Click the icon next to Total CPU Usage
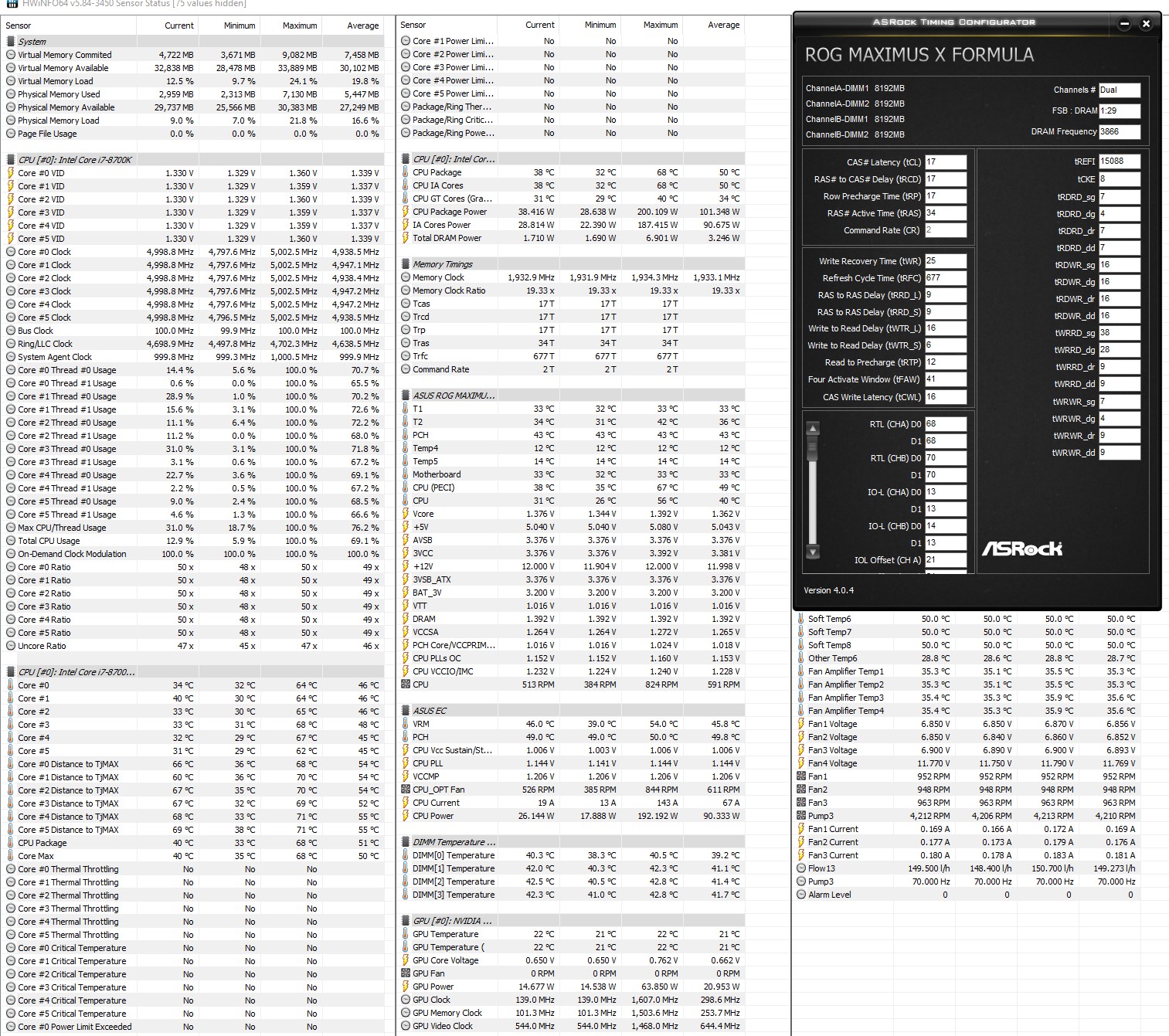Image resolution: width=1169 pixels, height=1036 pixels. [11, 541]
